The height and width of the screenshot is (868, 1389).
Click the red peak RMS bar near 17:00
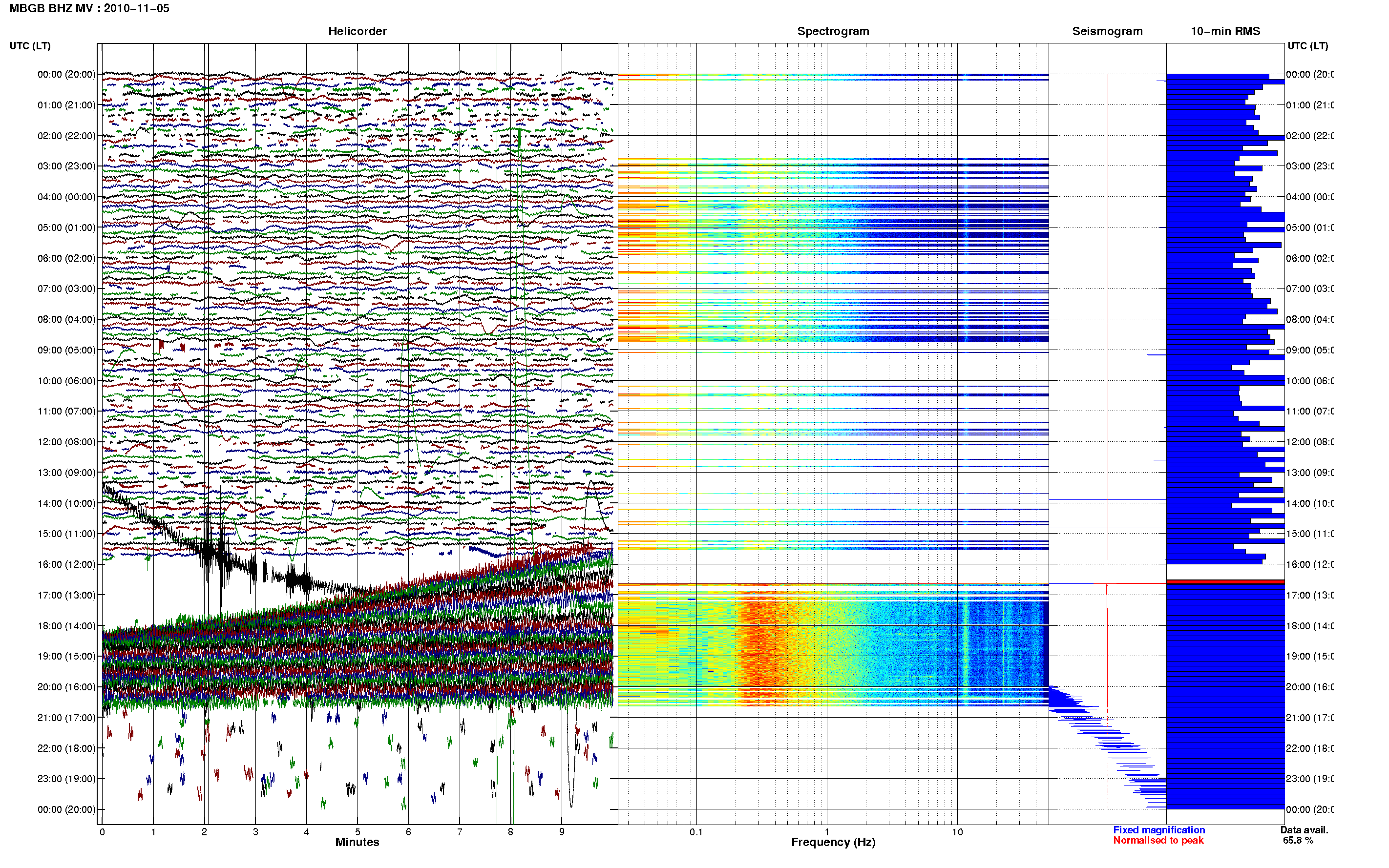point(1225,582)
